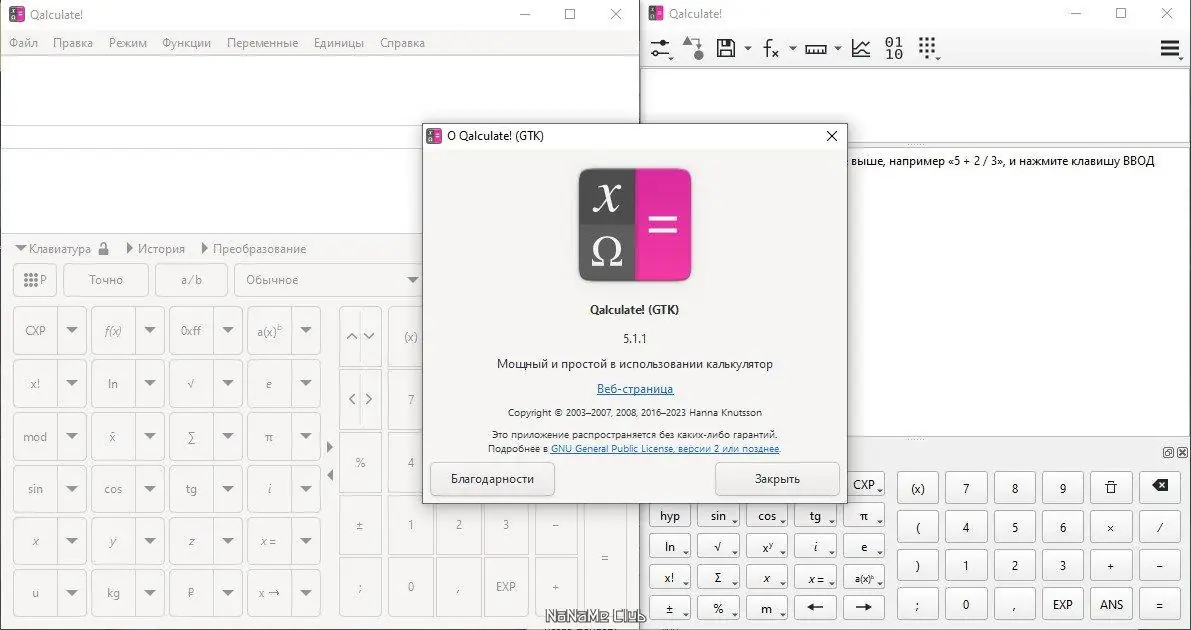
Task: Open the fx functions icon in right toolbar
Action: pyautogui.click(x=771, y=49)
